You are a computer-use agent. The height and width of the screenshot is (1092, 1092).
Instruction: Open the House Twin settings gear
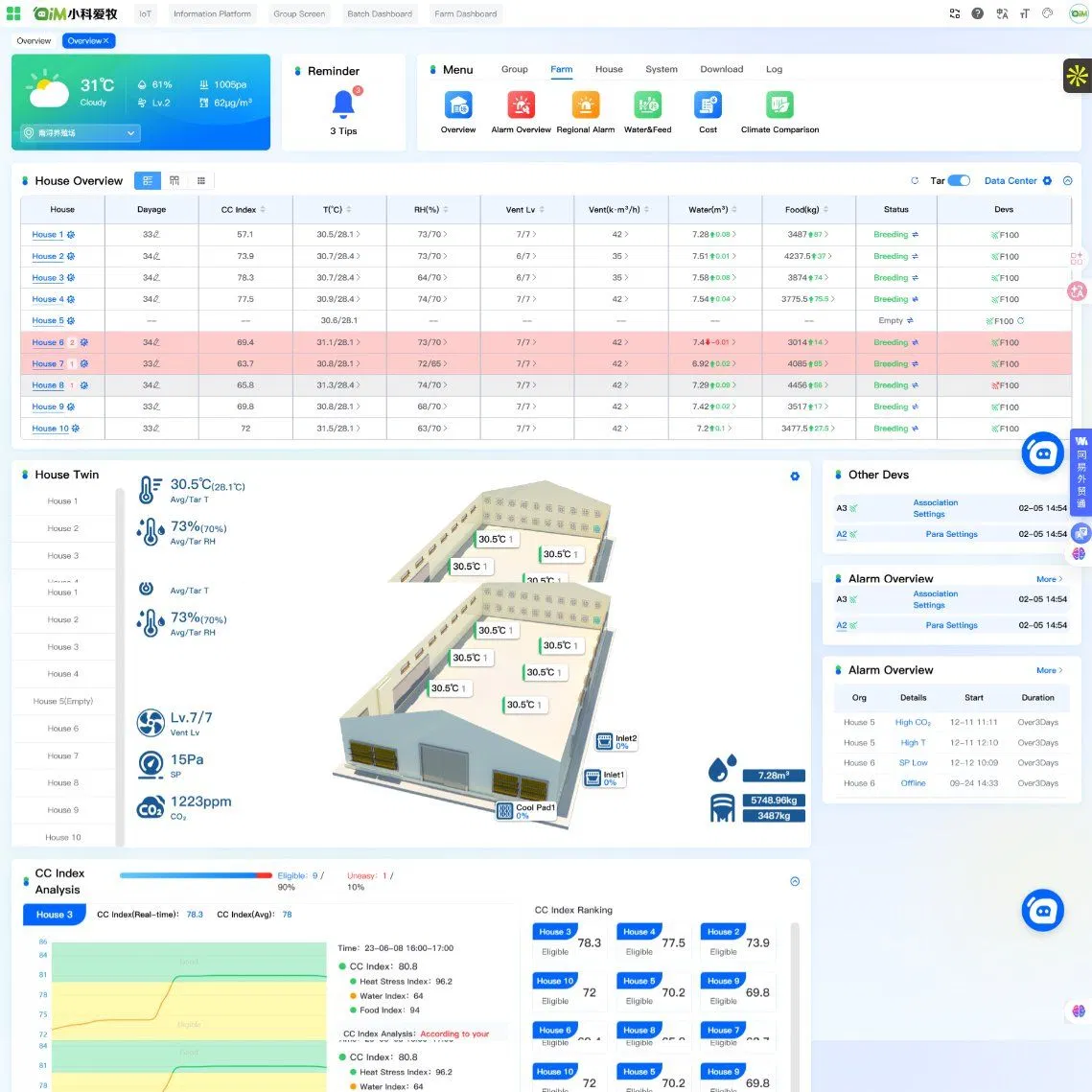tap(794, 476)
